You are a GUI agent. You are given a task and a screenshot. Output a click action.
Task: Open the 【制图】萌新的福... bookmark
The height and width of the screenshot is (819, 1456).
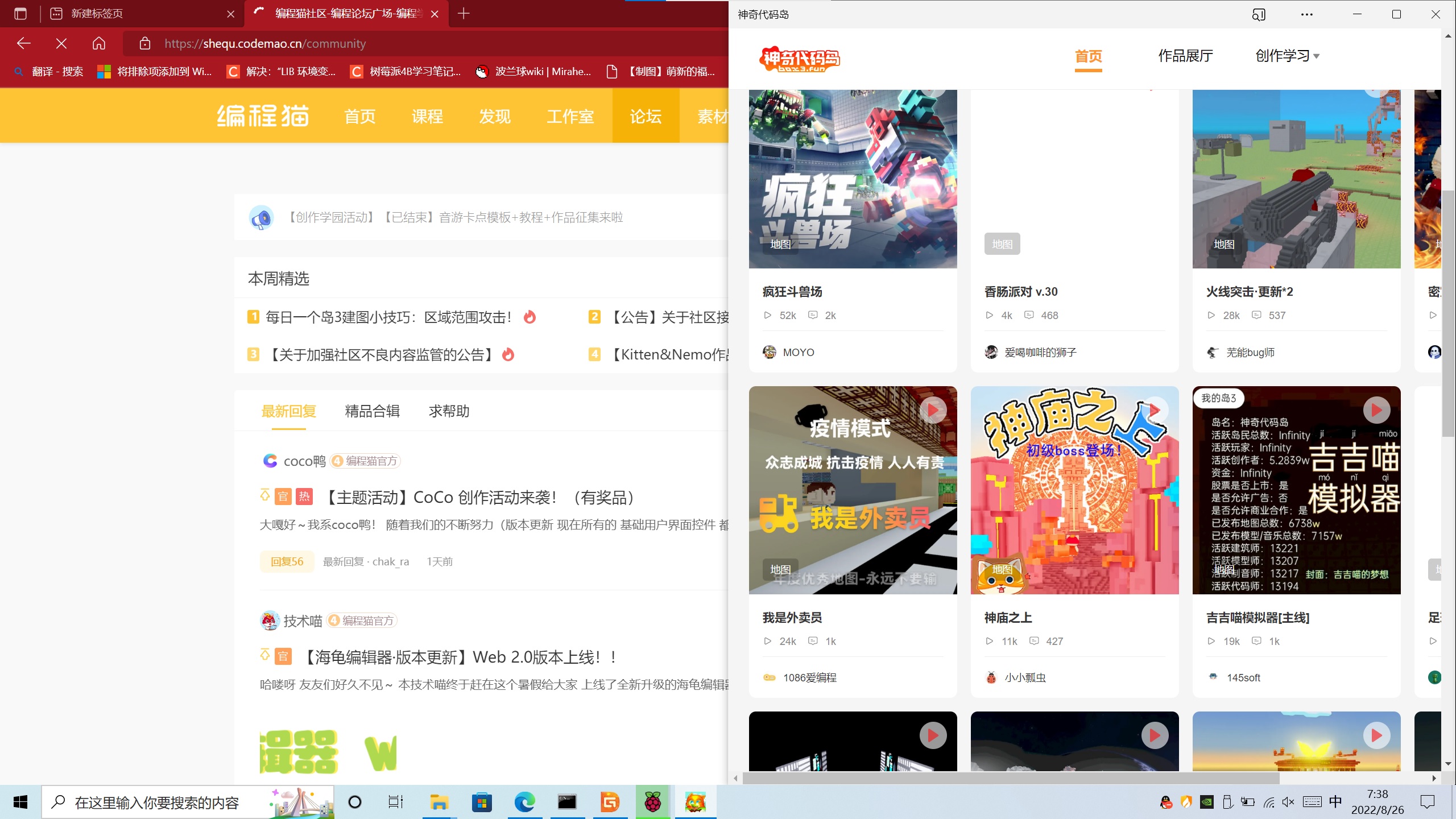[x=660, y=72]
